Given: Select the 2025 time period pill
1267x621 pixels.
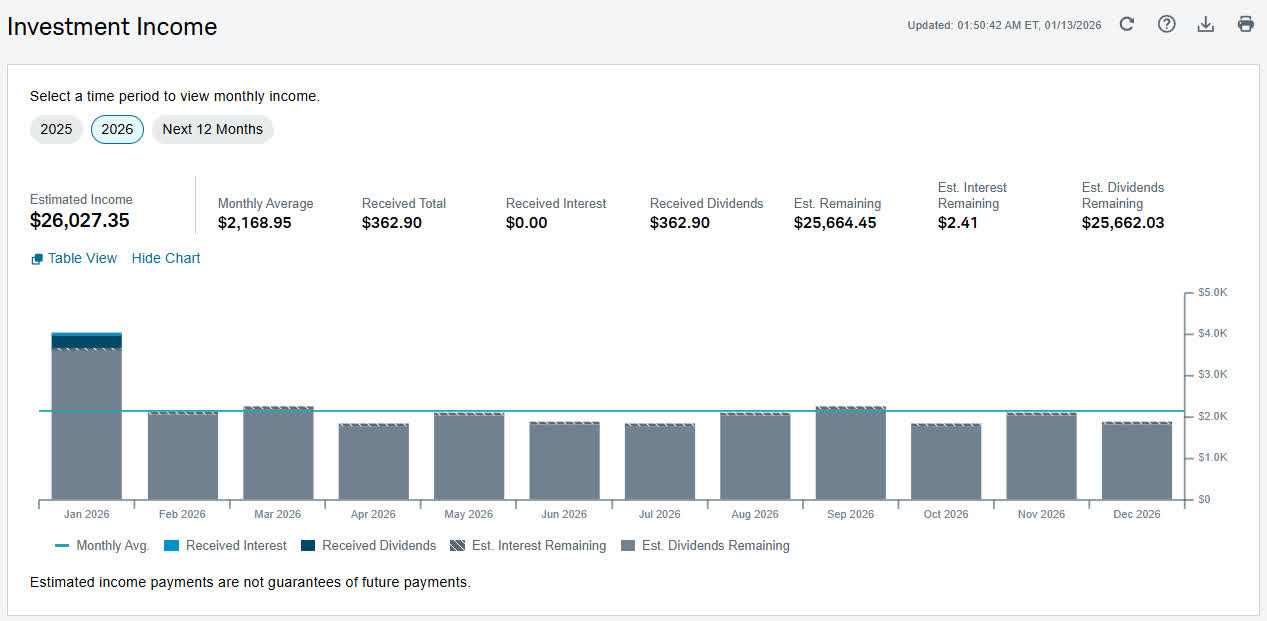Looking at the screenshot, I should coord(56,129).
